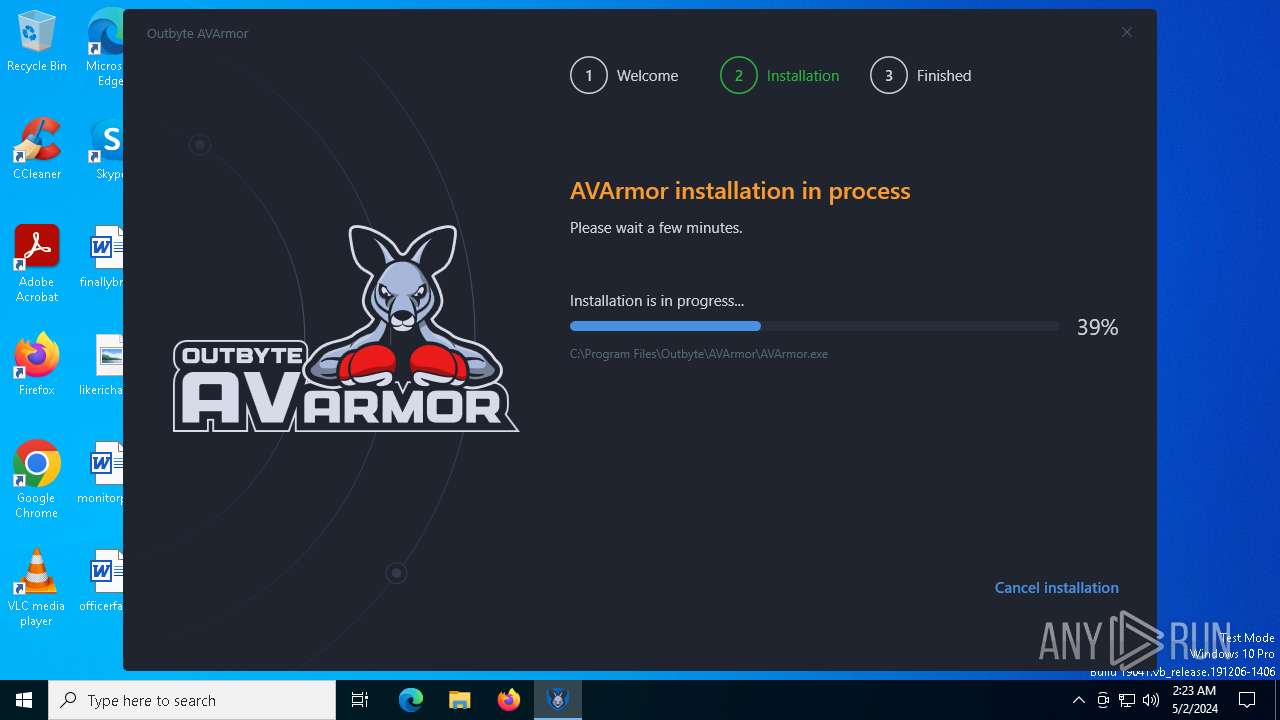The height and width of the screenshot is (720, 1280).
Task: Open the notification center icon
Action: pyautogui.click(x=1247, y=700)
